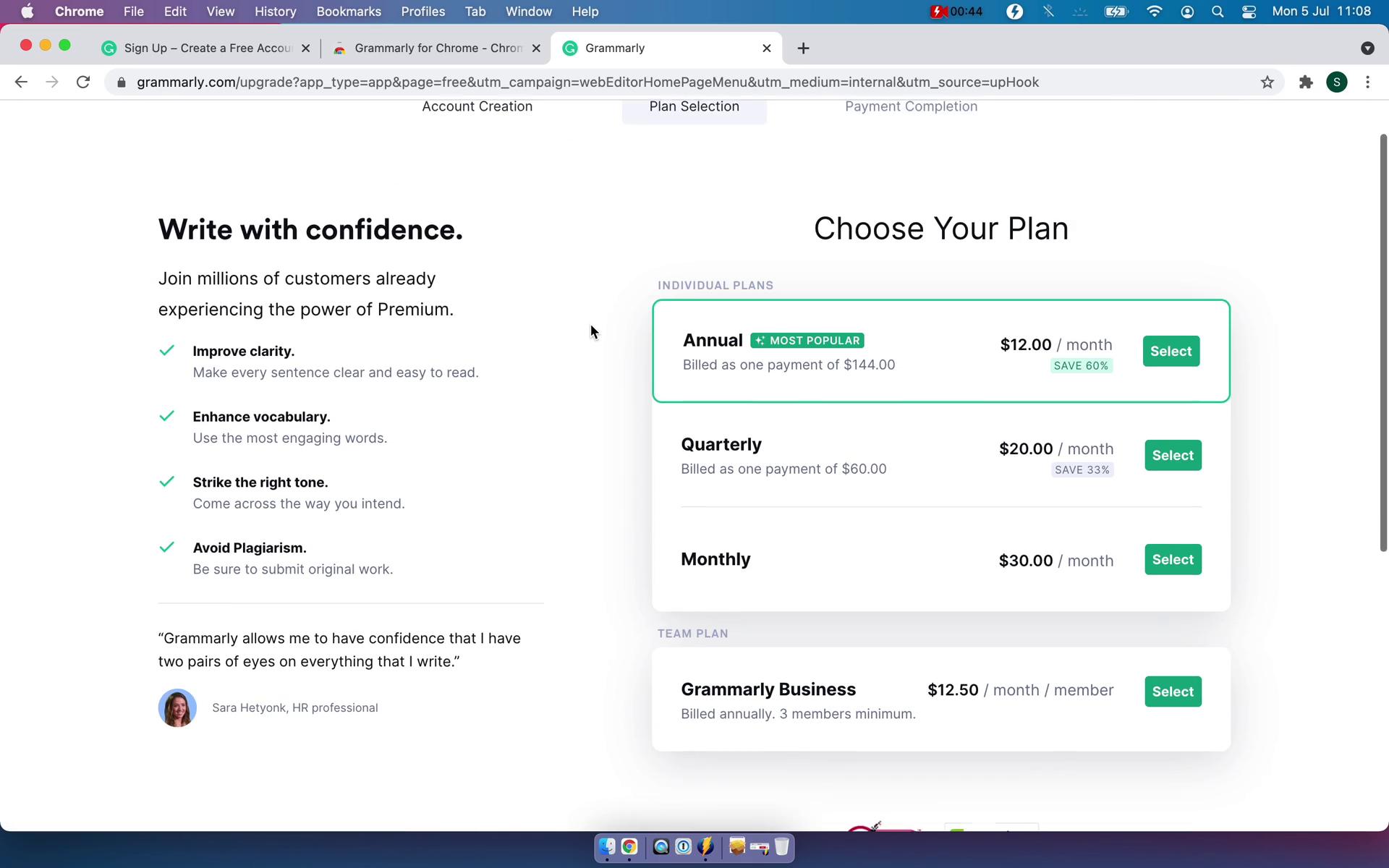
Task: Click the Grammarly for Chrome tab
Action: pyautogui.click(x=438, y=47)
